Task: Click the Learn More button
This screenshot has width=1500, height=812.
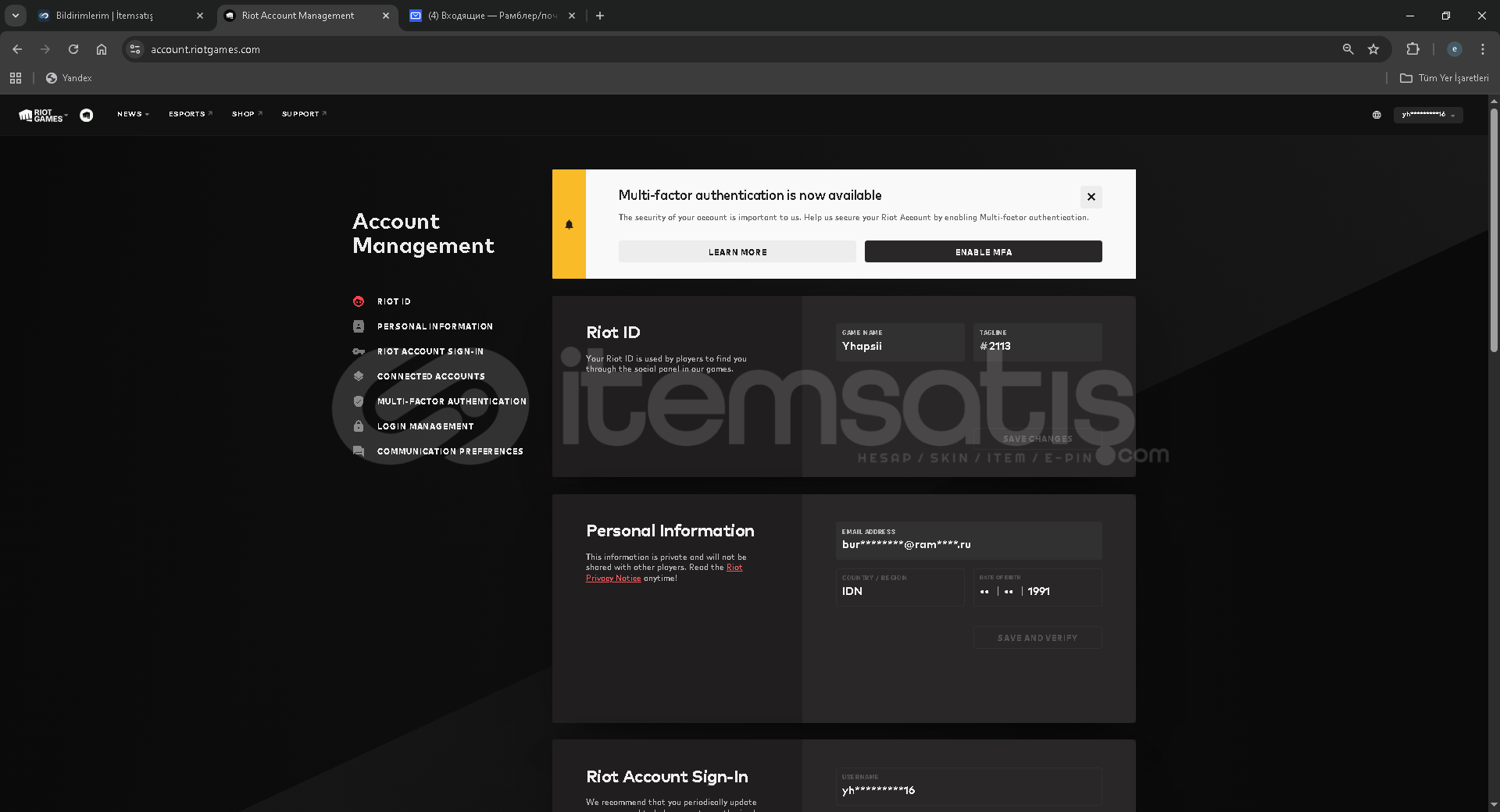Action: point(737,252)
